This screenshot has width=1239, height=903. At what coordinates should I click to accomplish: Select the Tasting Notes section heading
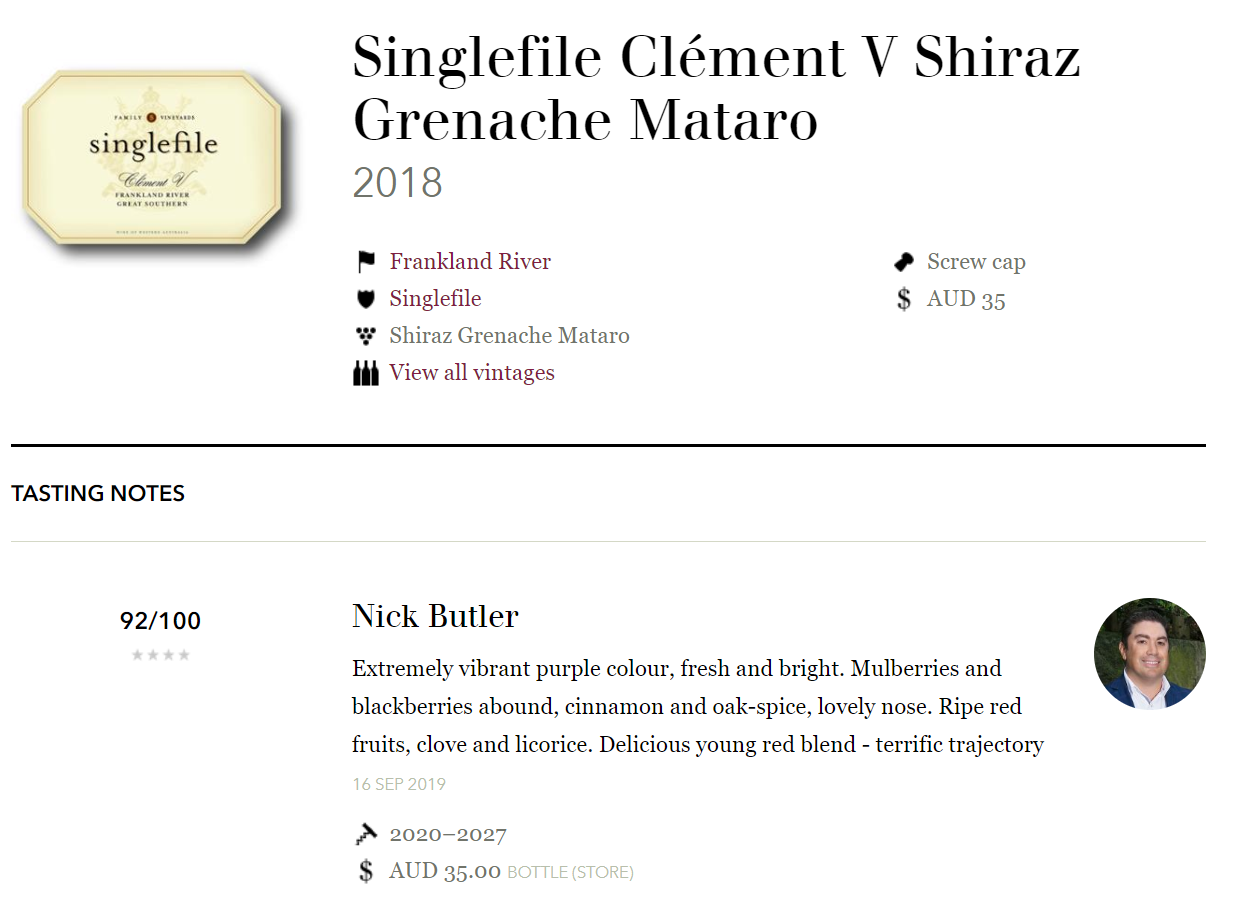point(98,493)
